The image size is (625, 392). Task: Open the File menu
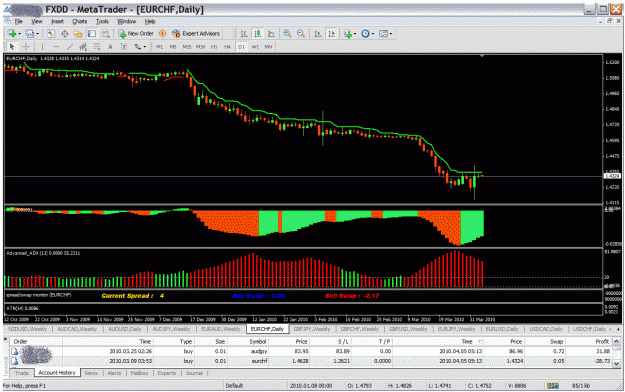coord(19,22)
